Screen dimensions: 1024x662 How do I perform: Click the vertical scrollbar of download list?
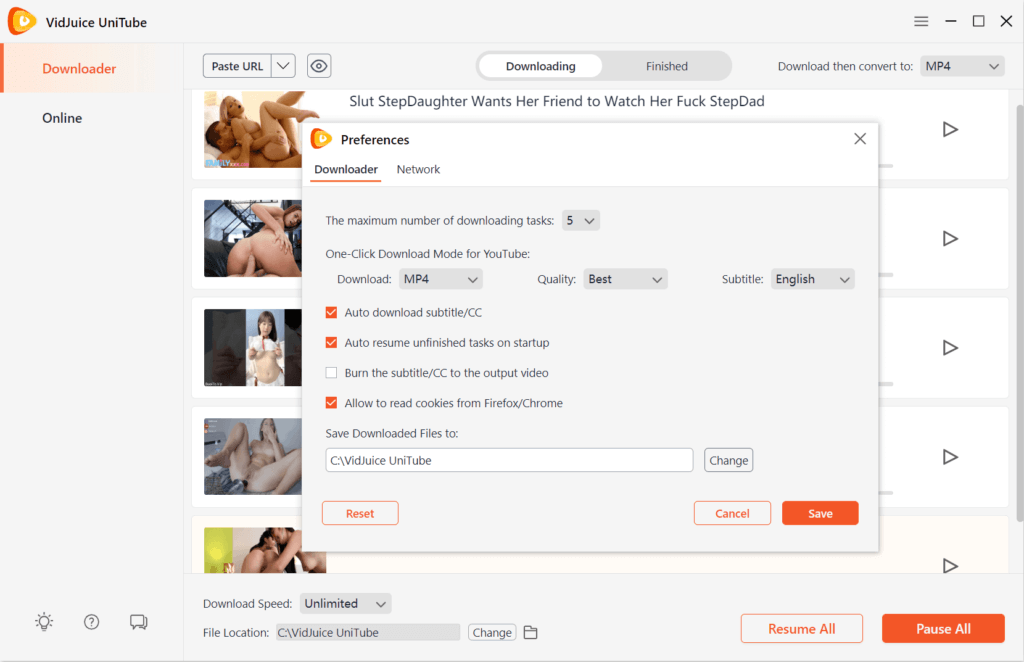(1019, 313)
